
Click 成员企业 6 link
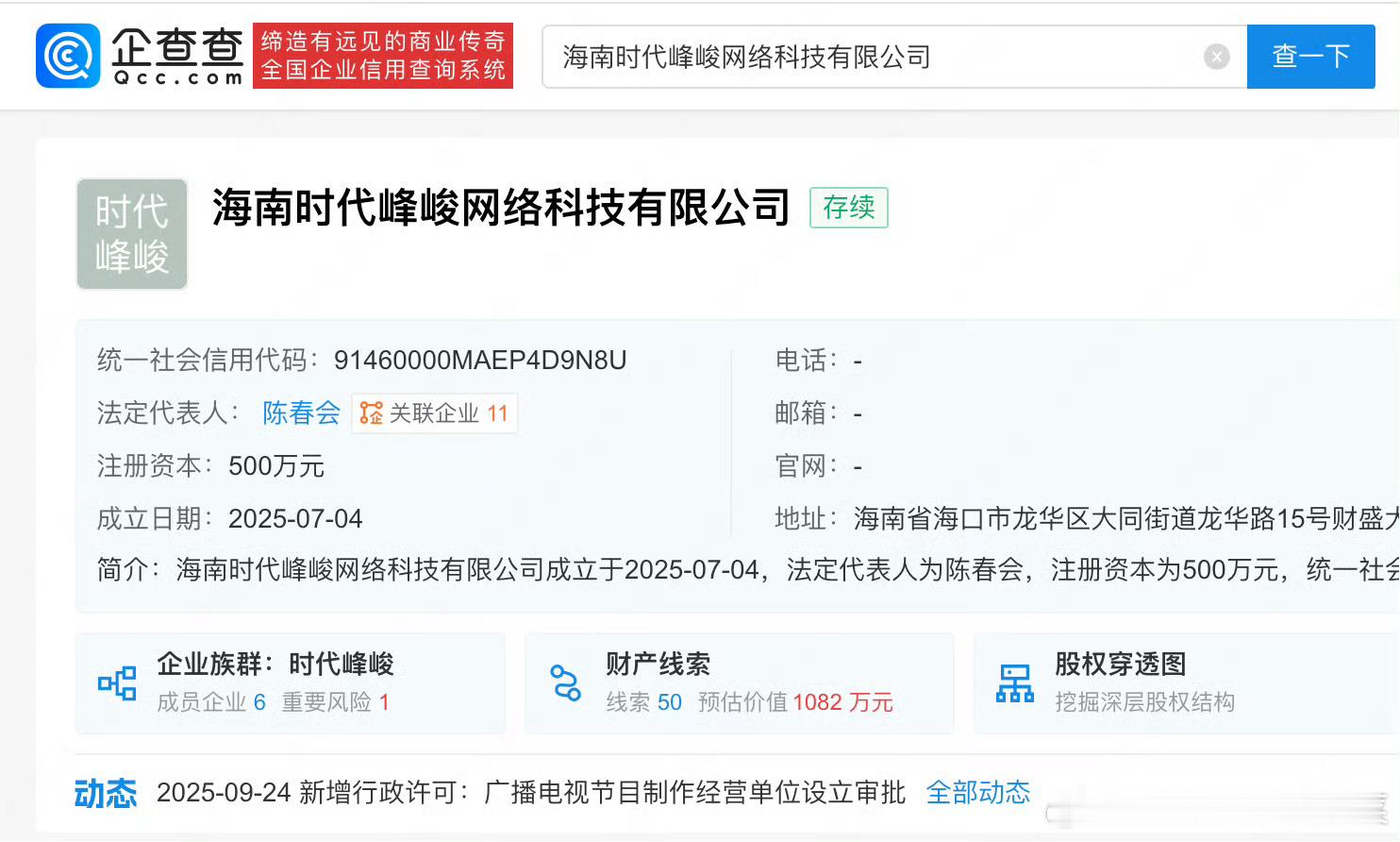pyautogui.click(x=211, y=702)
